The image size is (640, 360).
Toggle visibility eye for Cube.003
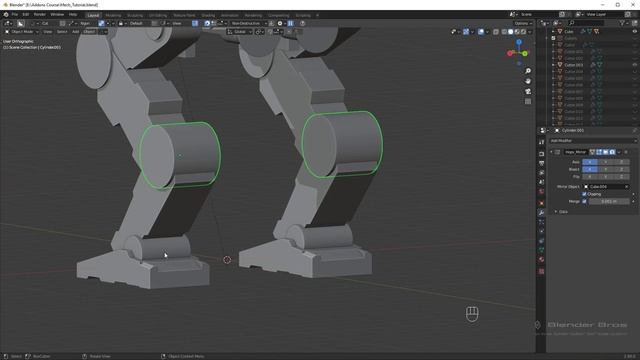click(634, 65)
